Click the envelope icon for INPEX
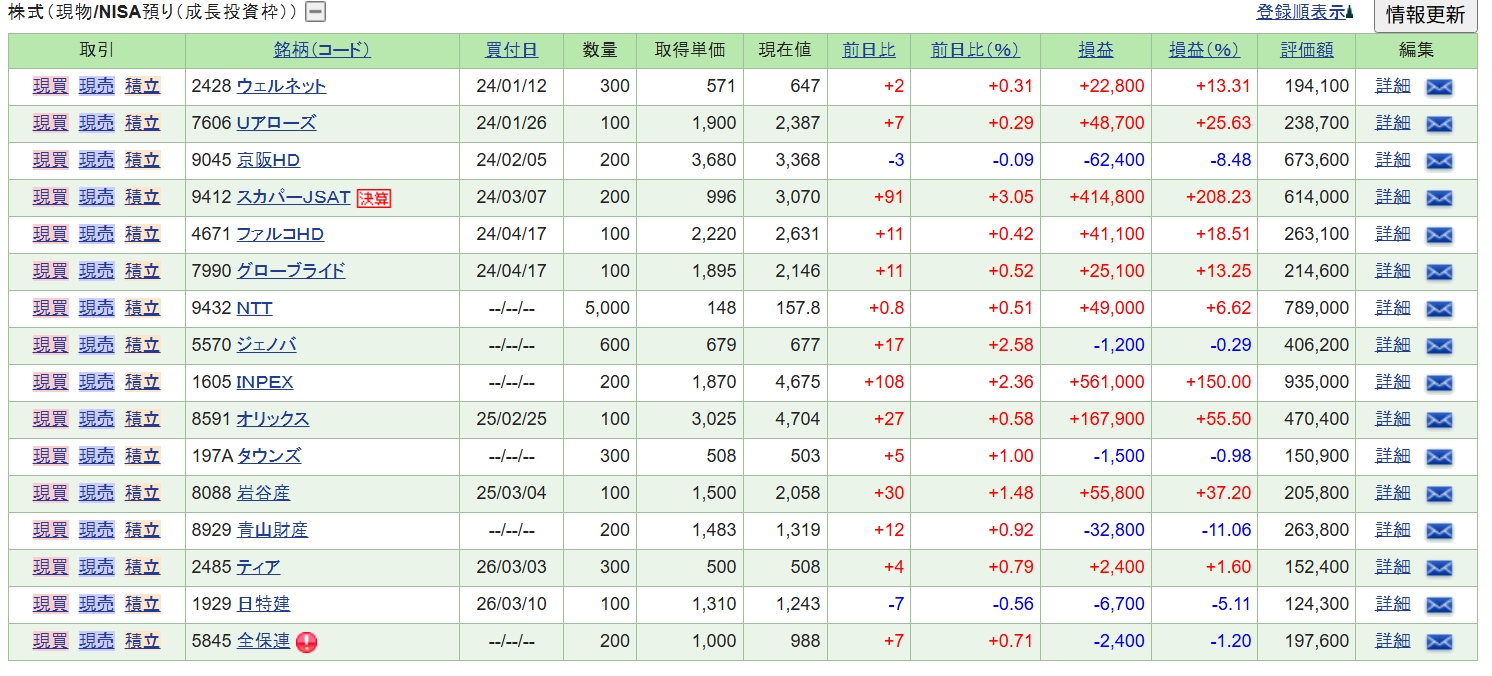Viewport: 1492px width, 676px height. [x=1438, y=383]
